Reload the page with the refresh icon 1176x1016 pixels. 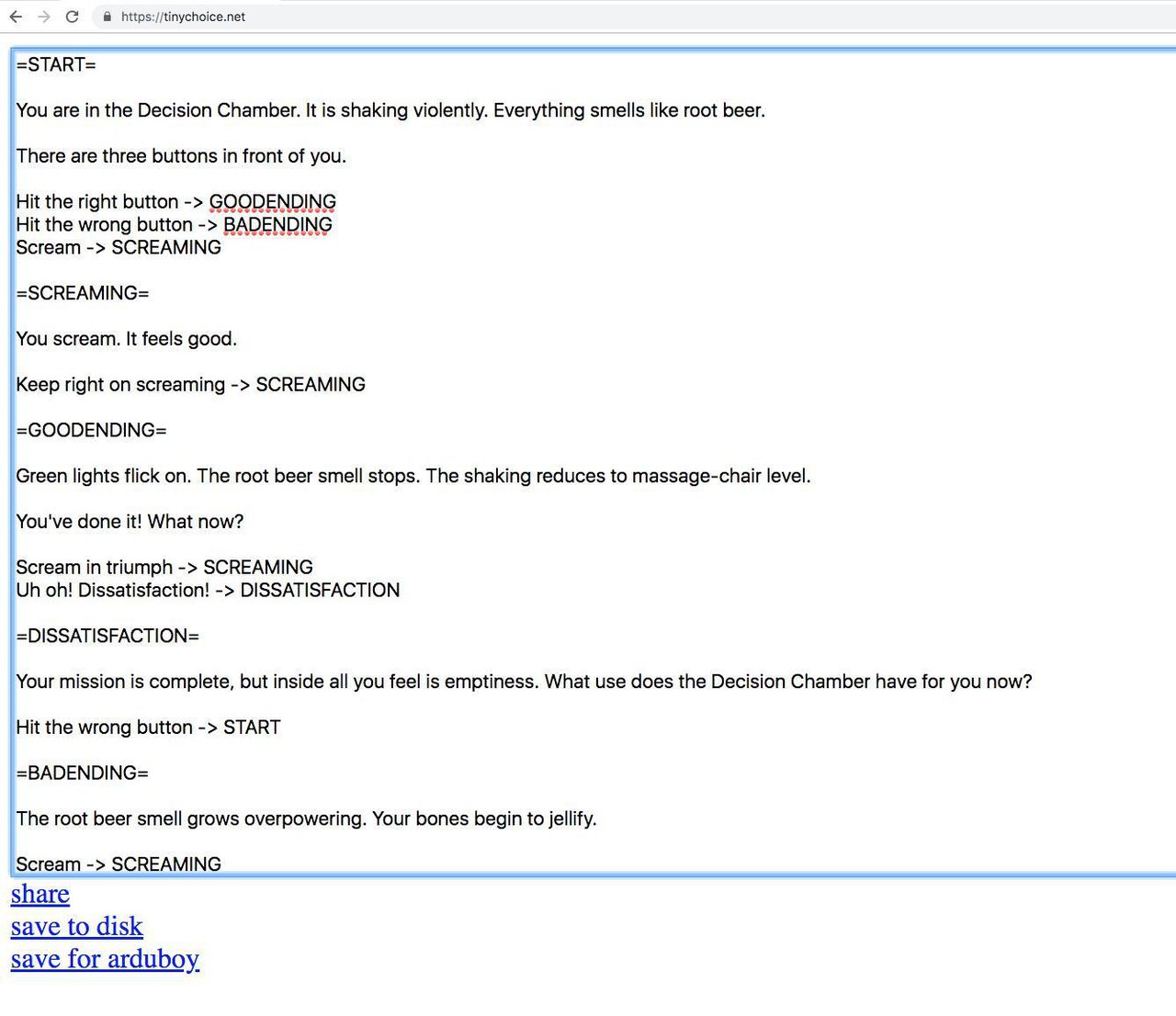73,17
